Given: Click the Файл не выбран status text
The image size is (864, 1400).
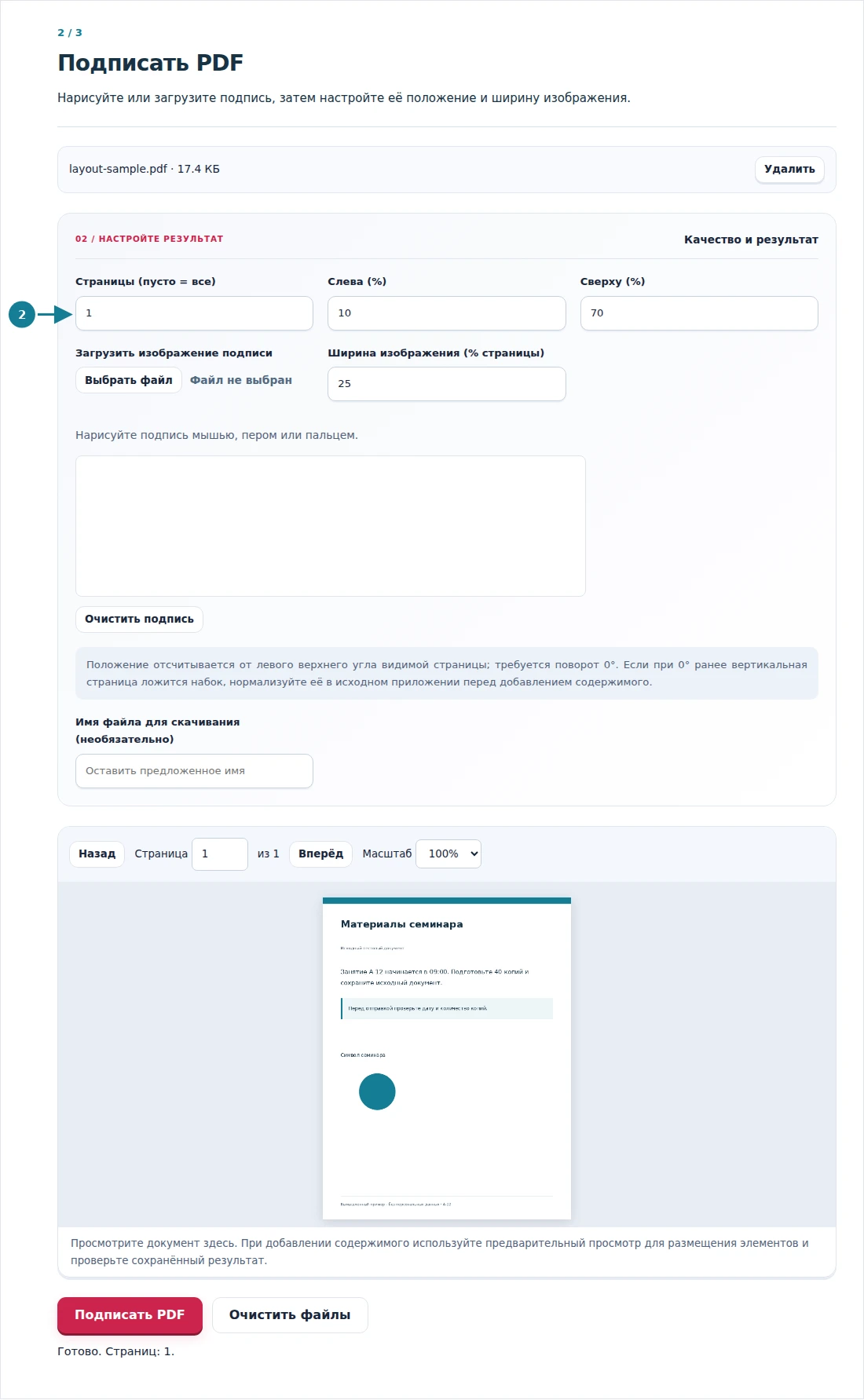Looking at the screenshot, I should tap(241, 380).
